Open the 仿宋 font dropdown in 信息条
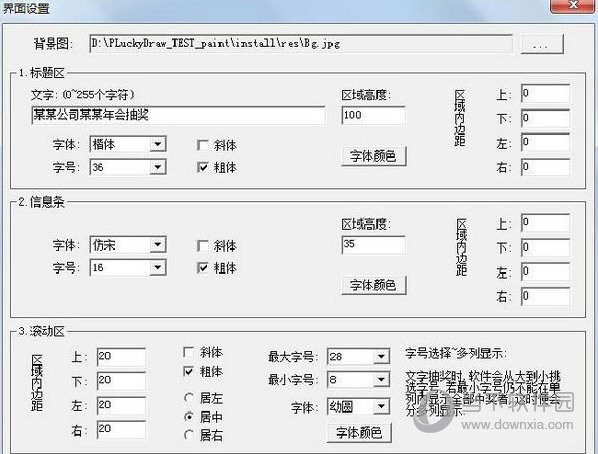The image size is (598, 454). 158,245
